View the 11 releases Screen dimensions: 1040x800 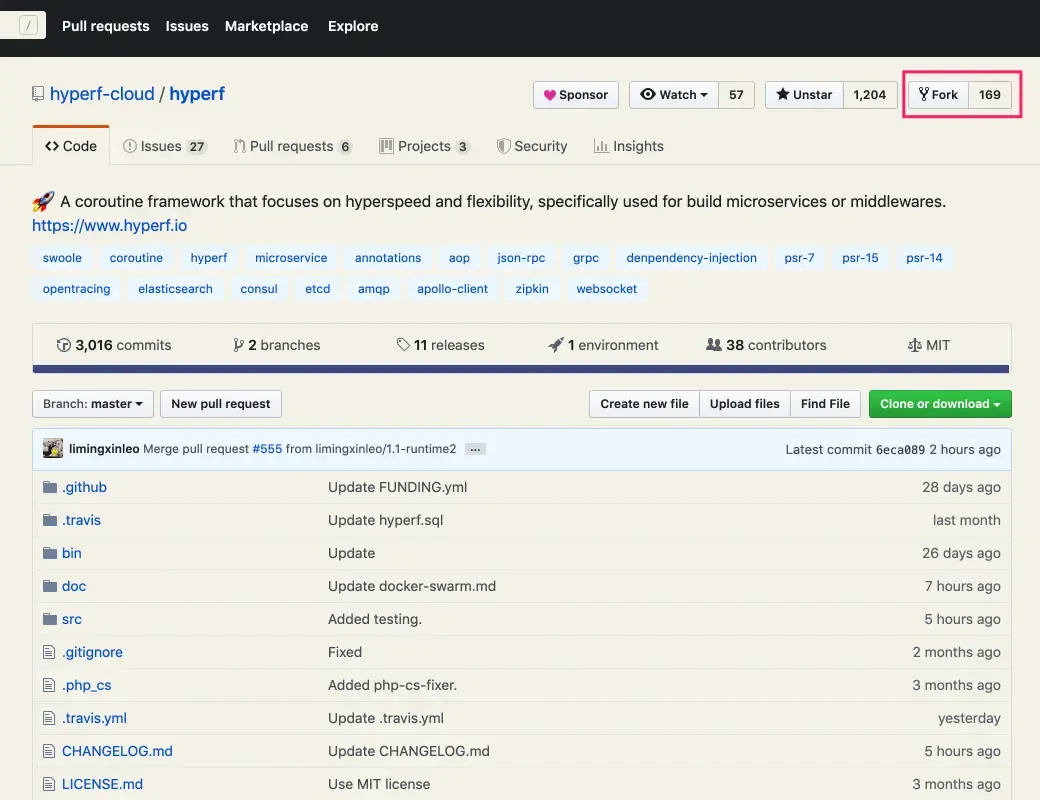coord(440,345)
